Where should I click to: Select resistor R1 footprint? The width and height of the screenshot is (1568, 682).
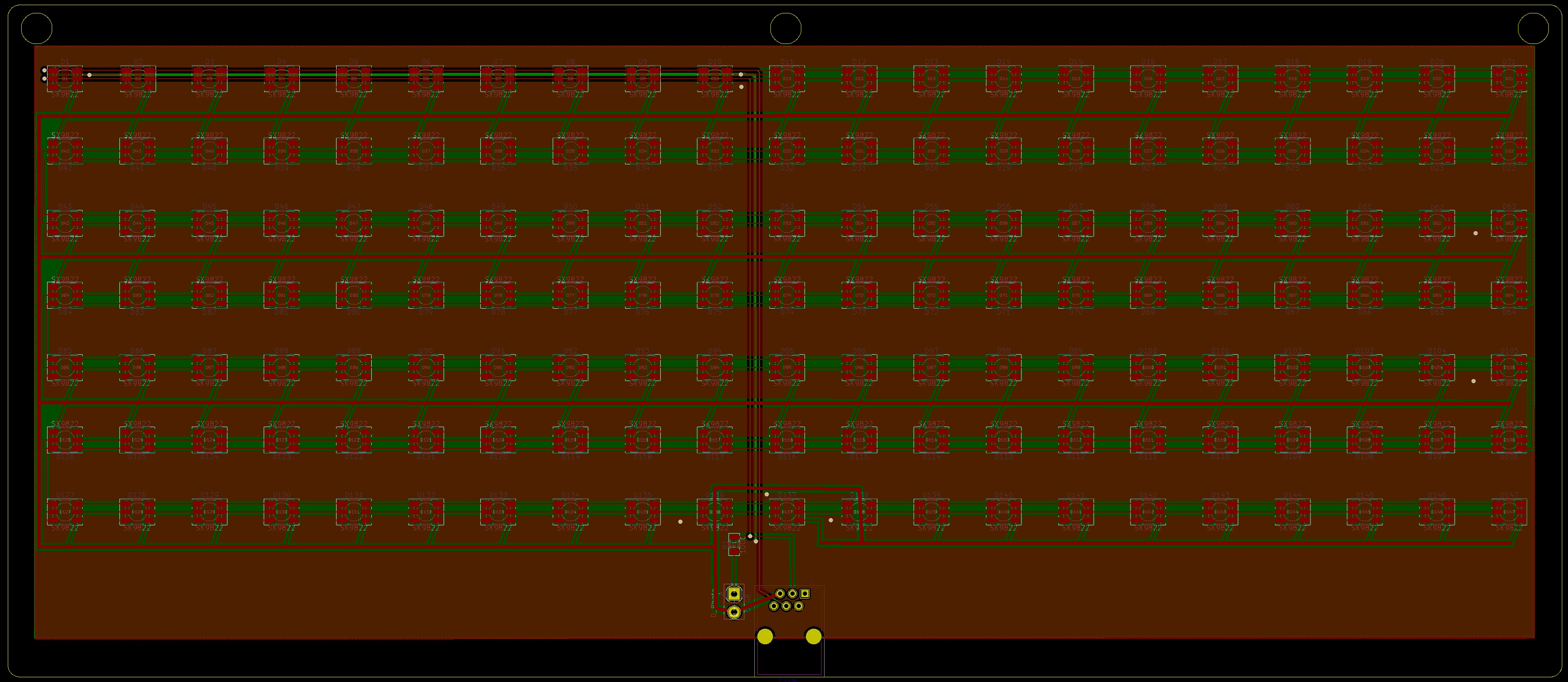click(734, 544)
